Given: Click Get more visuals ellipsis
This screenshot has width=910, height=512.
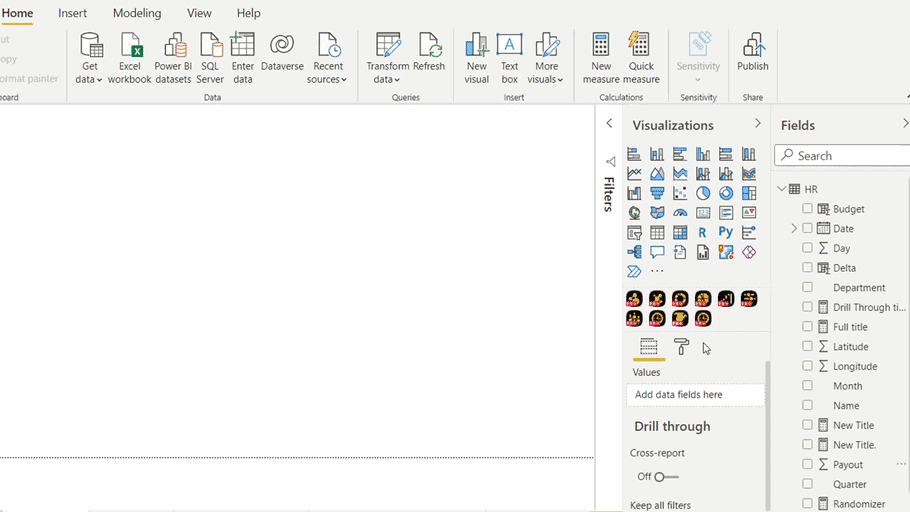Looking at the screenshot, I should tap(657, 271).
